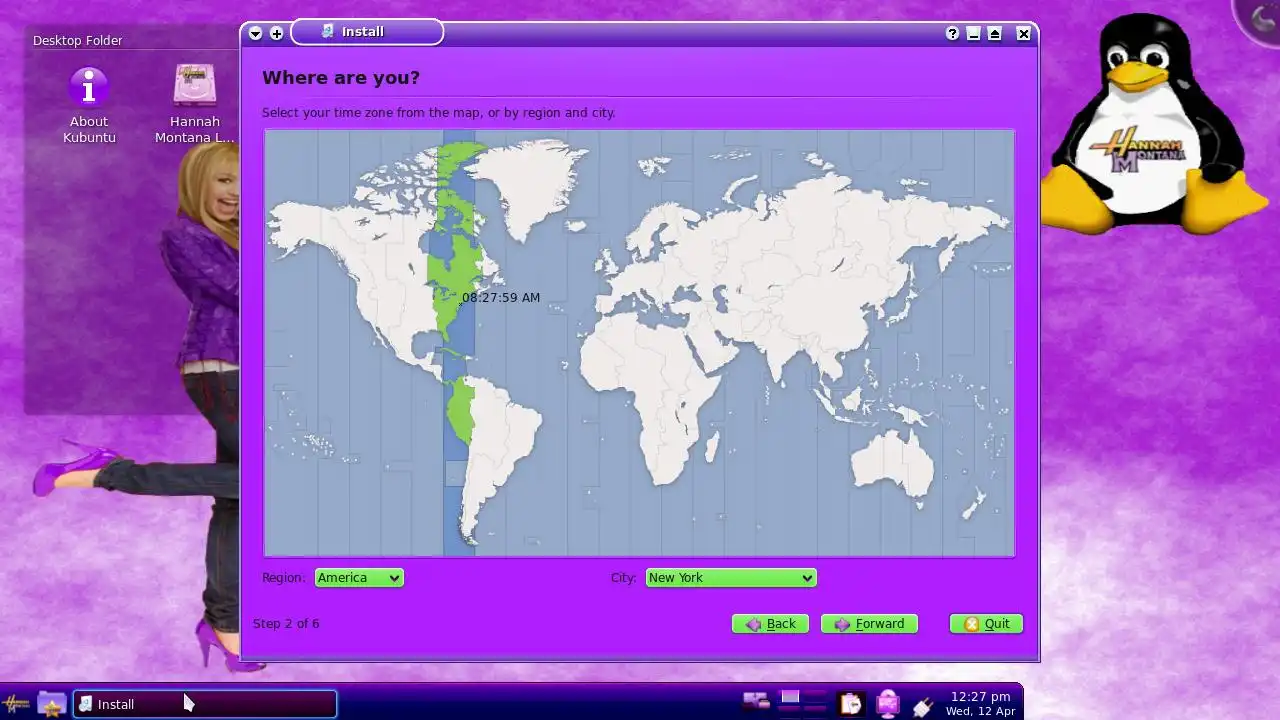Click the corner dashboard icon at top right
This screenshot has width=1280, height=720.
(x=1262, y=20)
